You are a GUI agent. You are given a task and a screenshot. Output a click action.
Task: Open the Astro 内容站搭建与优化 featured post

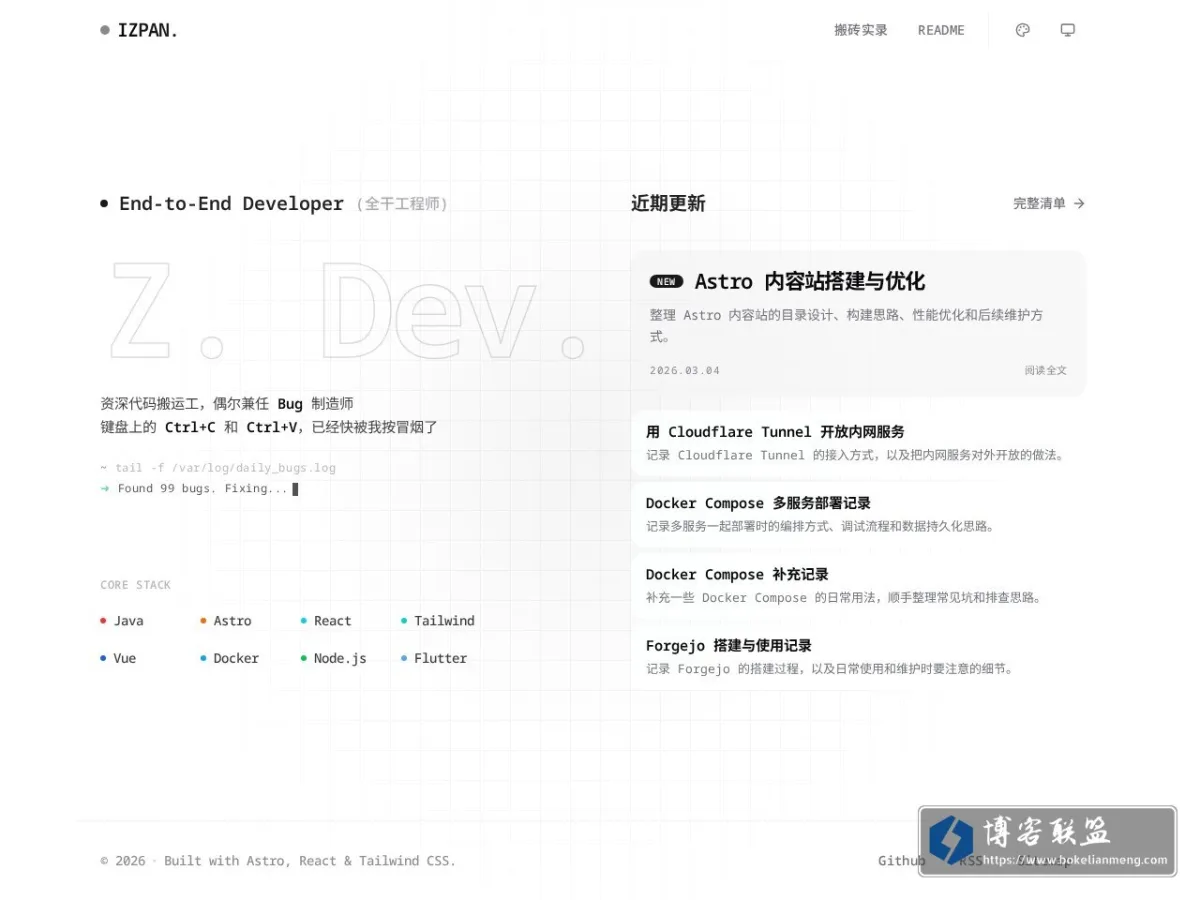pos(858,323)
